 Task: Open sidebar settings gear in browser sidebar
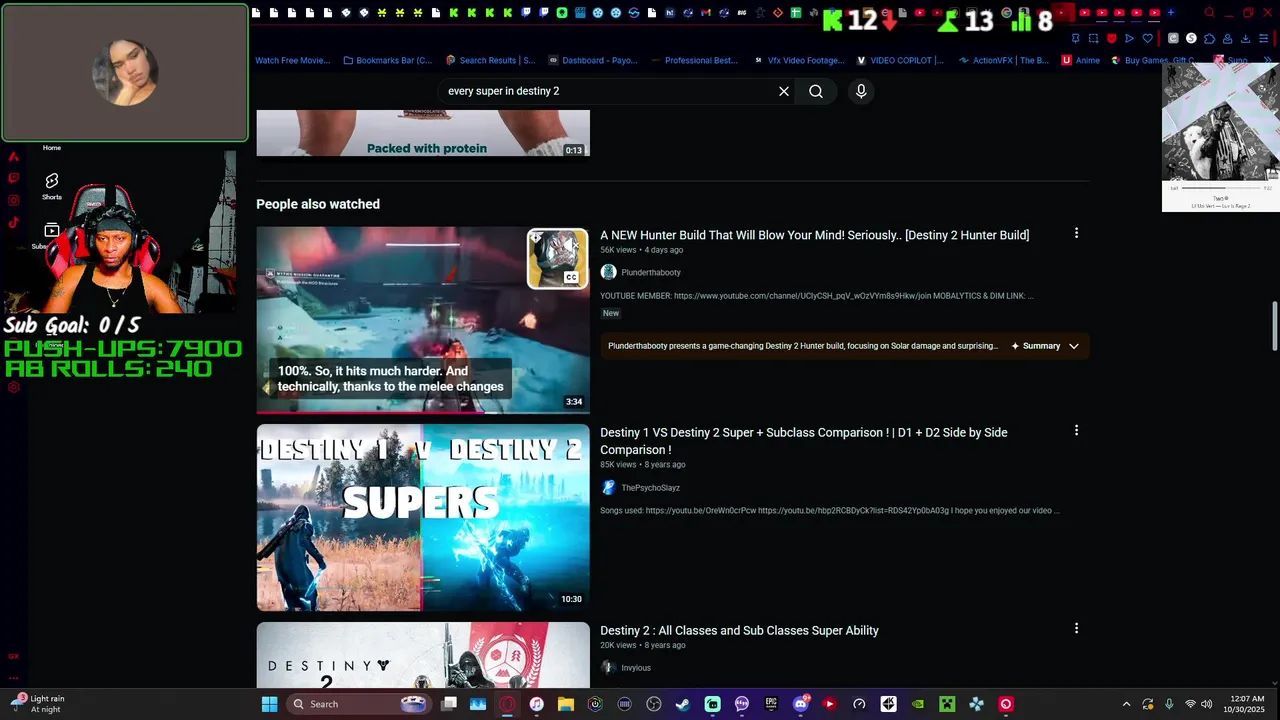click(x=14, y=387)
